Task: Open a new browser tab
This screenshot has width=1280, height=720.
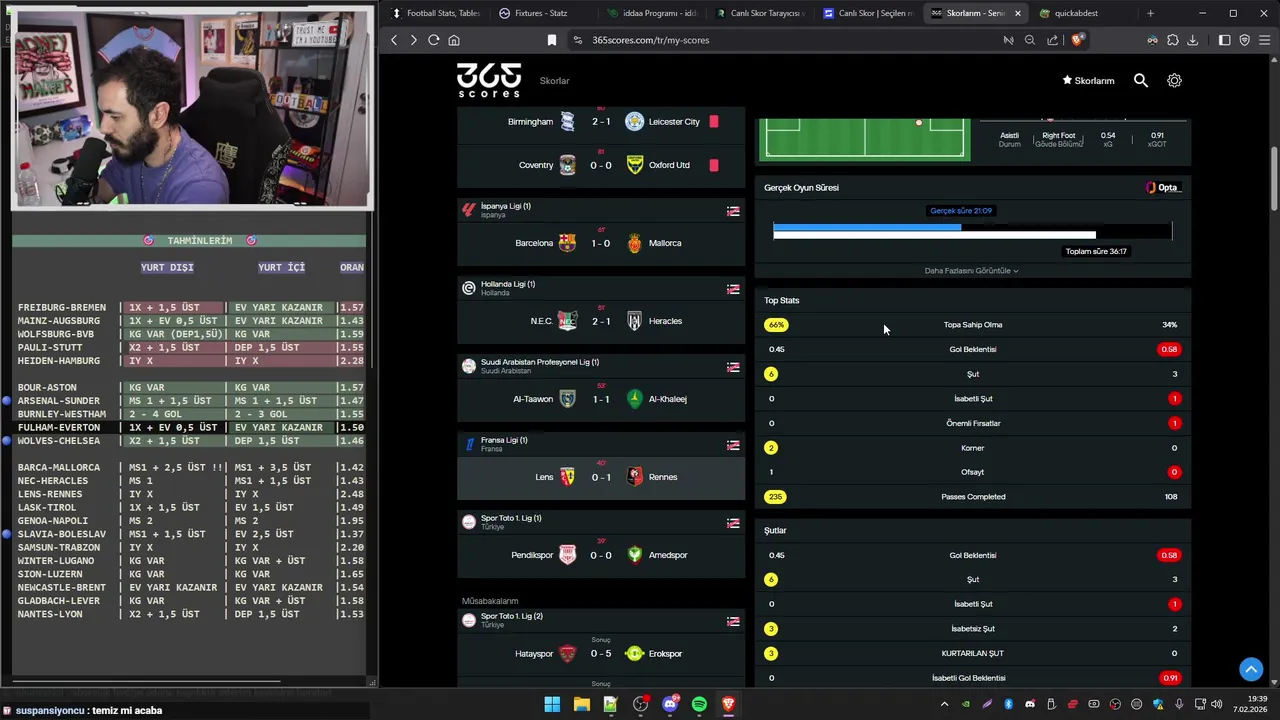Action: [1150, 13]
